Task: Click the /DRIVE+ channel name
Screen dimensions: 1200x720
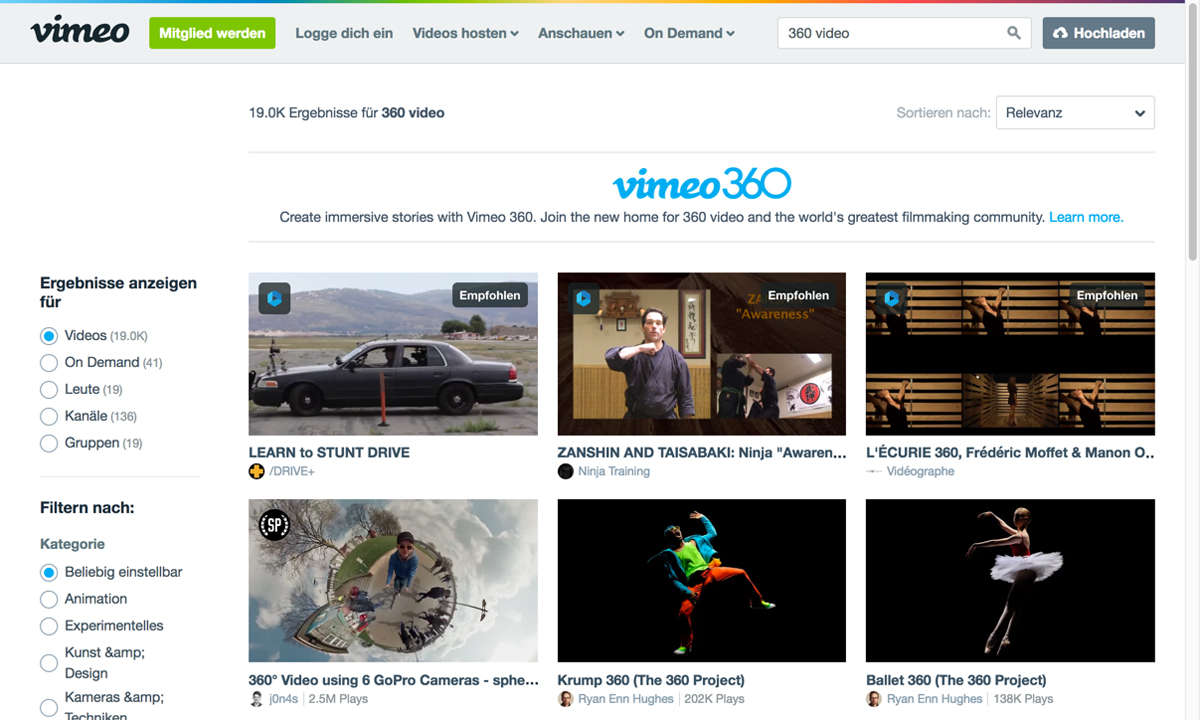Action: (292, 471)
